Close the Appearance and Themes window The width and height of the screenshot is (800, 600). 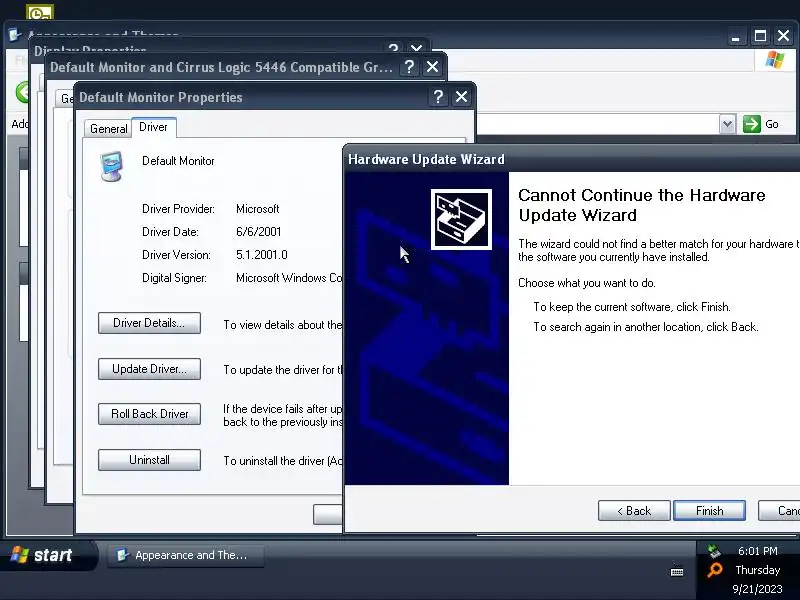[783, 36]
